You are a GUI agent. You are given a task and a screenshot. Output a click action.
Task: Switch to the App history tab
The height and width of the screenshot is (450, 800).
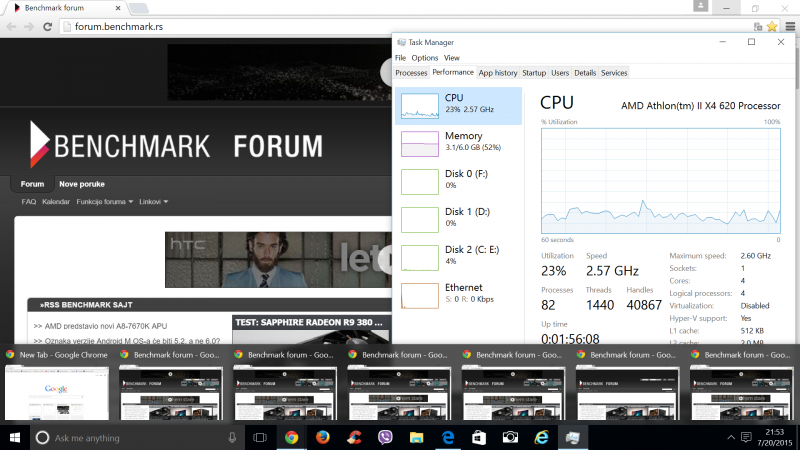[498, 73]
